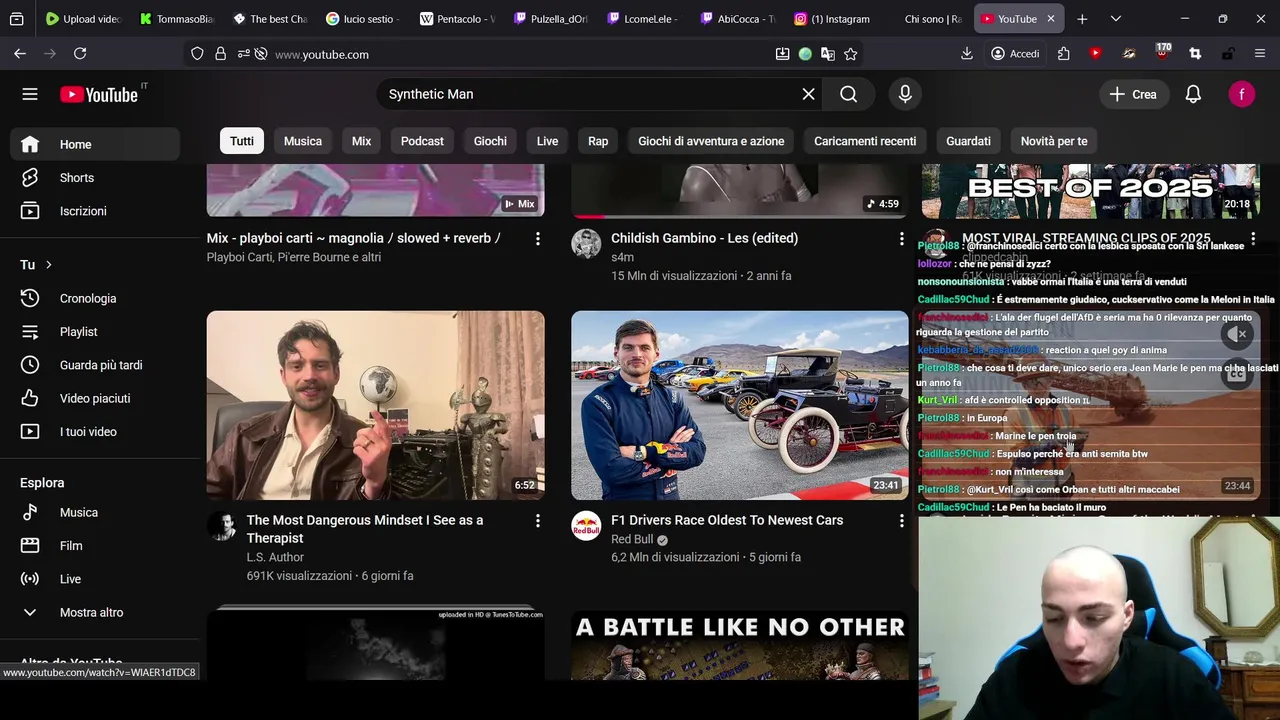Click the Crea create button

1133,94
